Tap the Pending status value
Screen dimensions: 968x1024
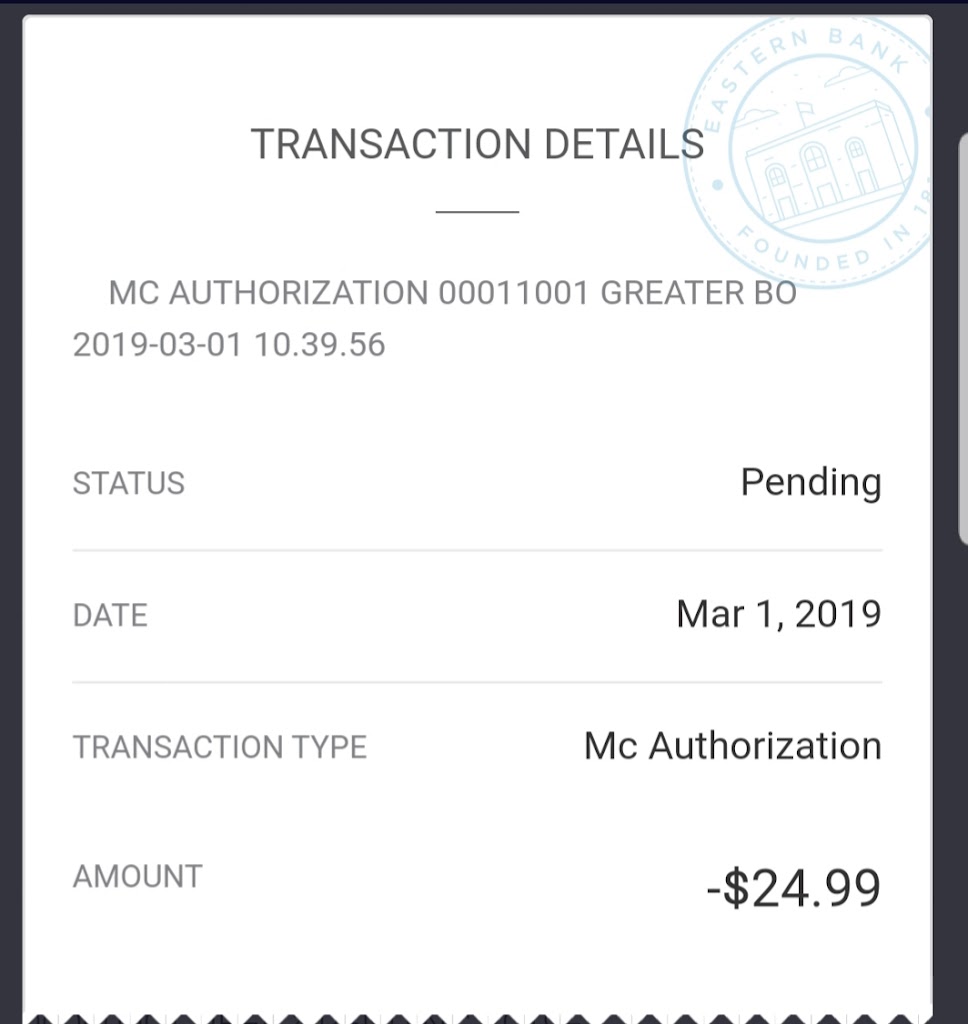point(810,482)
